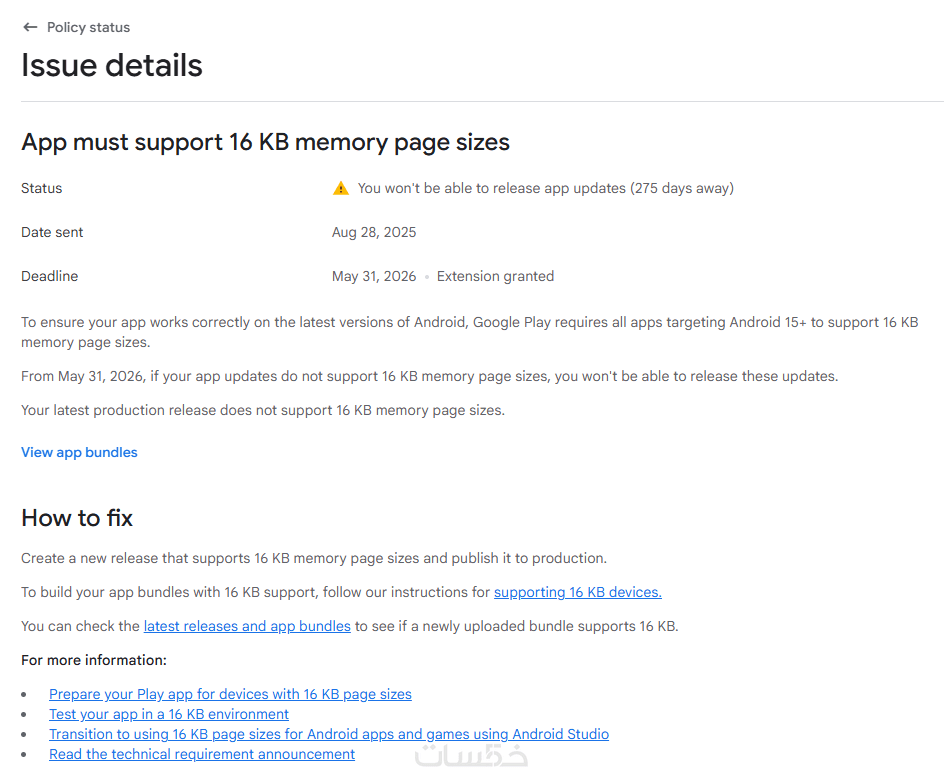This screenshot has width=944, height=783.
Task: Click the release app updates warning text
Action: coord(545,188)
